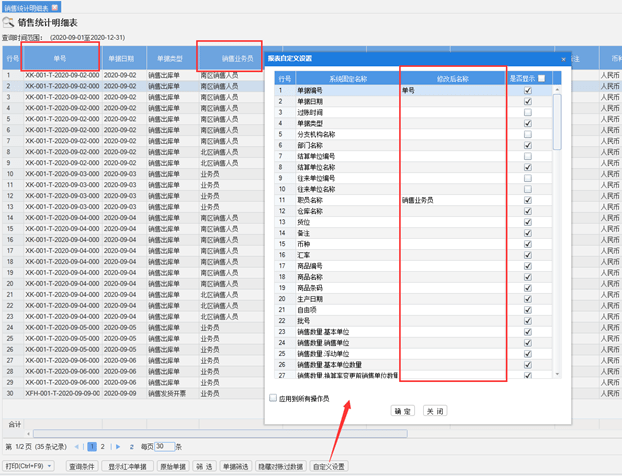Click the 关闭 button in dialog
This screenshot has width=622, height=476.
pyautogui.click(x=435, y=411)
